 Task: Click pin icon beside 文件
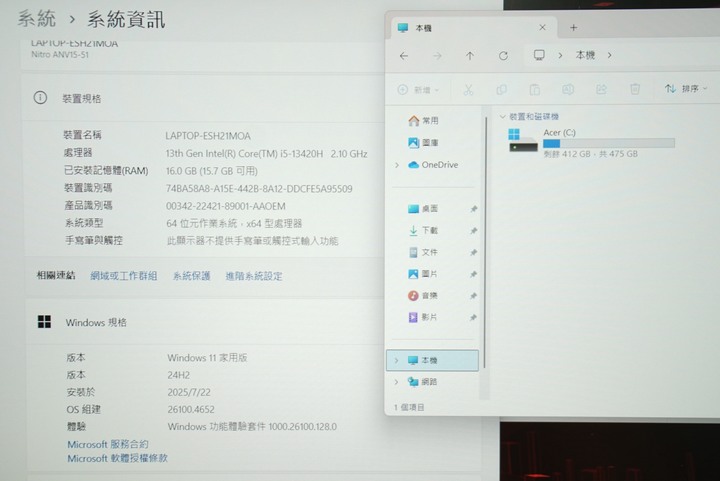click(x=473, y=252)
